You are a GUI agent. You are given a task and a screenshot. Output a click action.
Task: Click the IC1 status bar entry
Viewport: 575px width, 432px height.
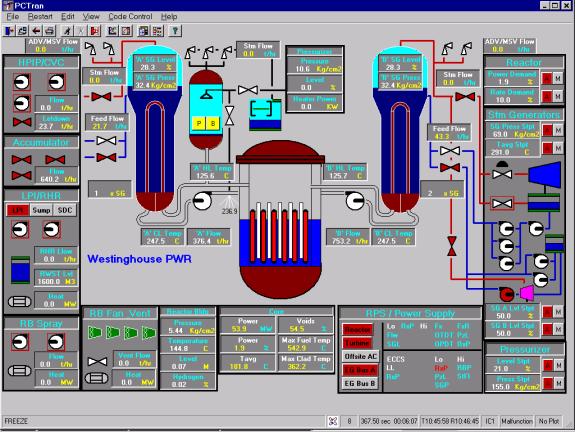(x=490, y=421)
